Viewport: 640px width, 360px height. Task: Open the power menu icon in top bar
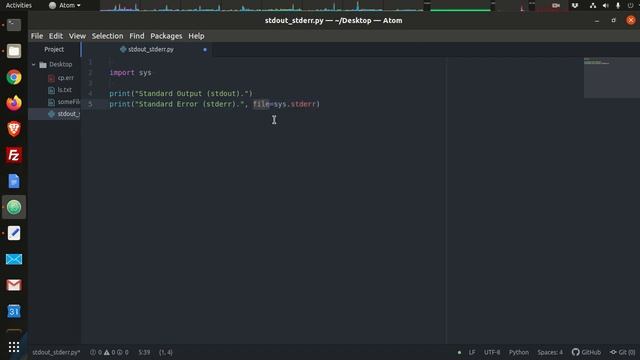[x=631, y=5]
